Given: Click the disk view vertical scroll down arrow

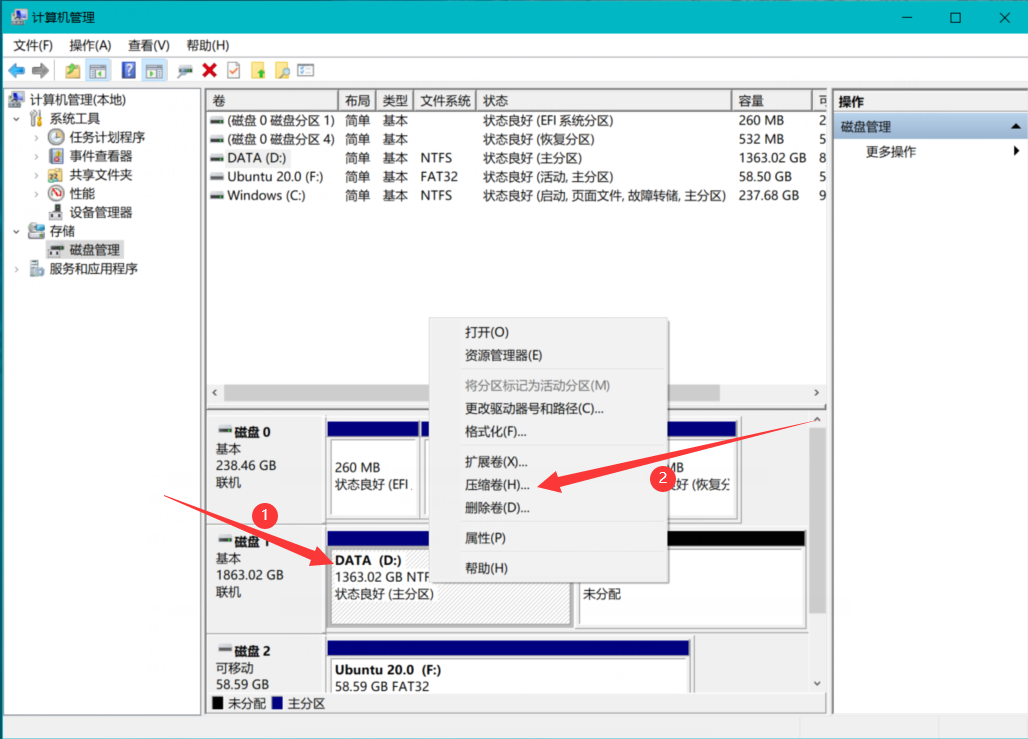Looking at the screenshot, I should 817,683.
